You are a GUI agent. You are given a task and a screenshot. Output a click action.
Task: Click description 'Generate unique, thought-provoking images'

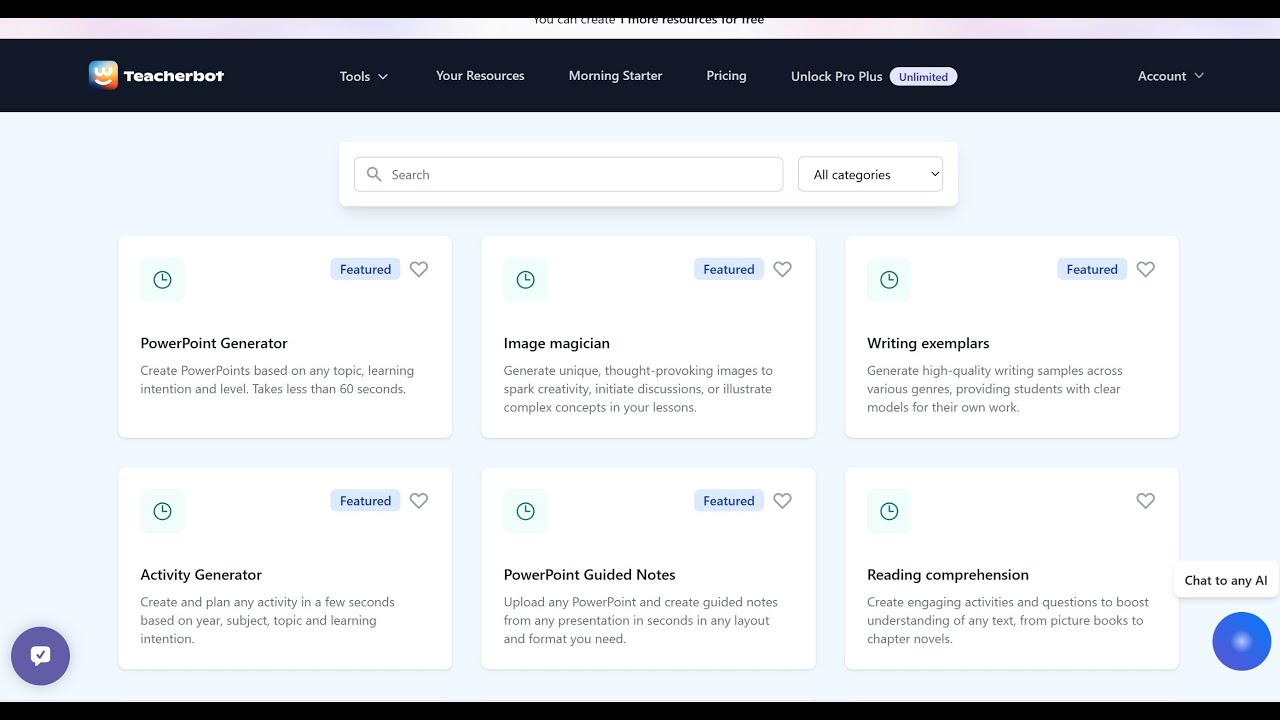[x=638, y=389]
